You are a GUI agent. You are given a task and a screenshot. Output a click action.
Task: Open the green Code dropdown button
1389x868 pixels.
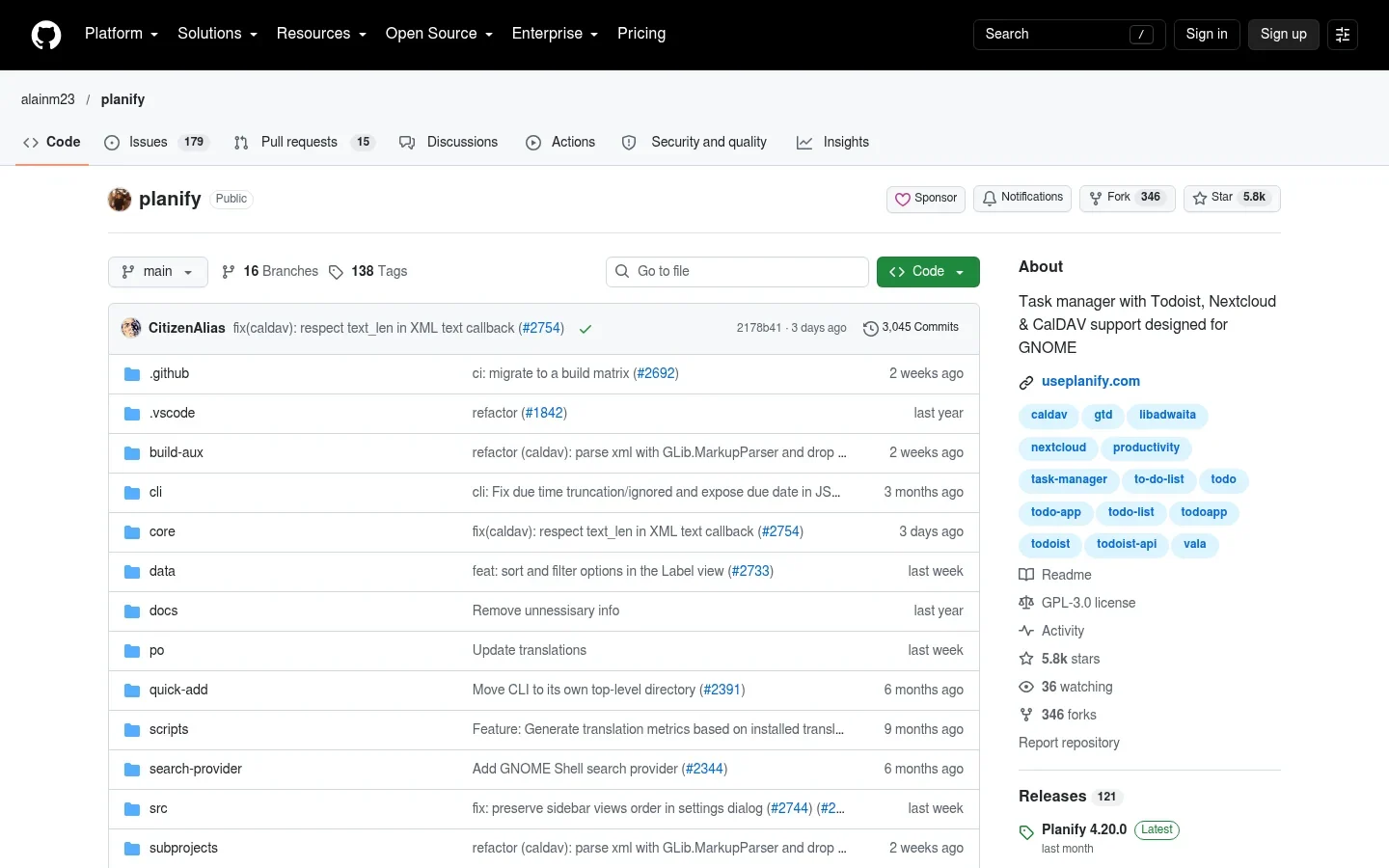coord(928,272)
